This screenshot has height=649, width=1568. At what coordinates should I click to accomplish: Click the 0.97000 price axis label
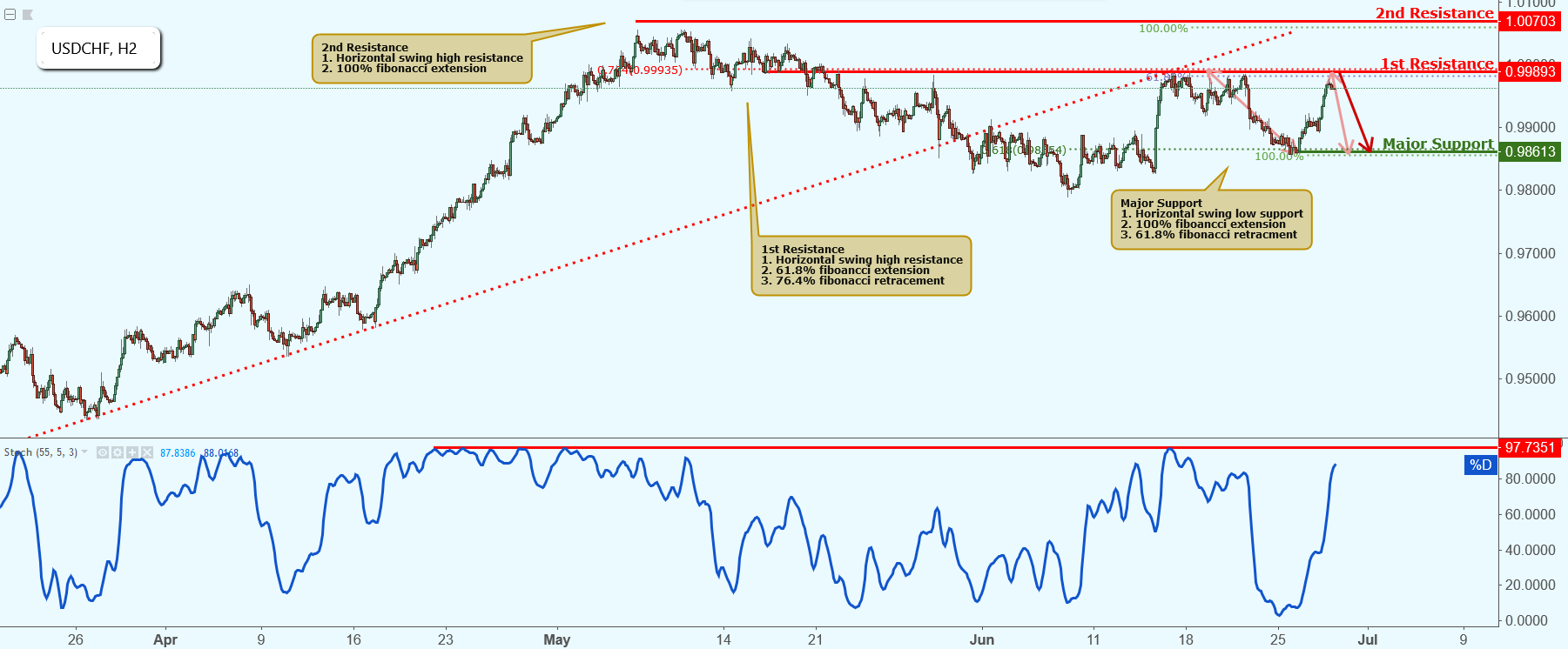point(1530,253)
